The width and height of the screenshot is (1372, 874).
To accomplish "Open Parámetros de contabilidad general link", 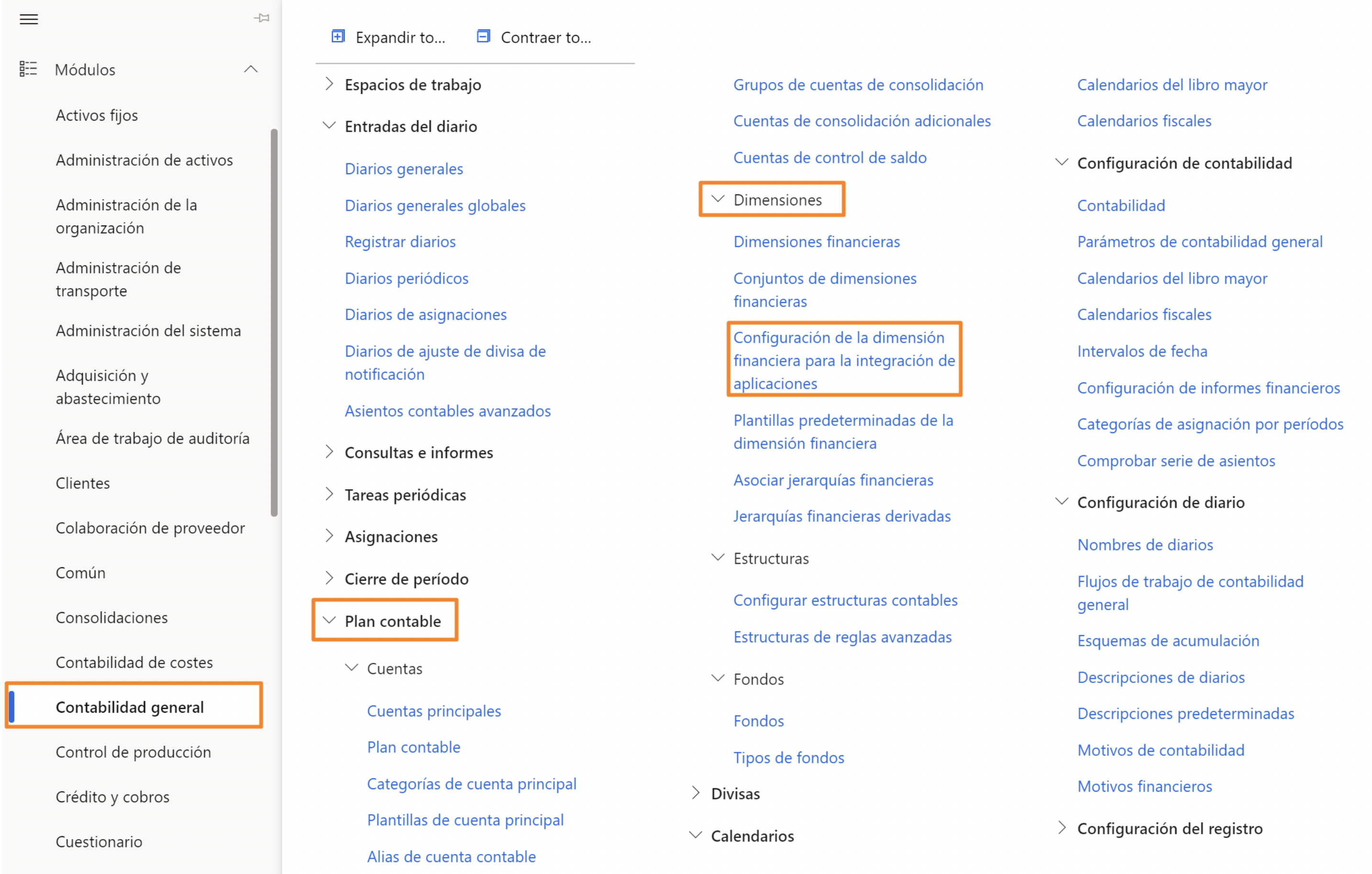I will point(1199,242).
